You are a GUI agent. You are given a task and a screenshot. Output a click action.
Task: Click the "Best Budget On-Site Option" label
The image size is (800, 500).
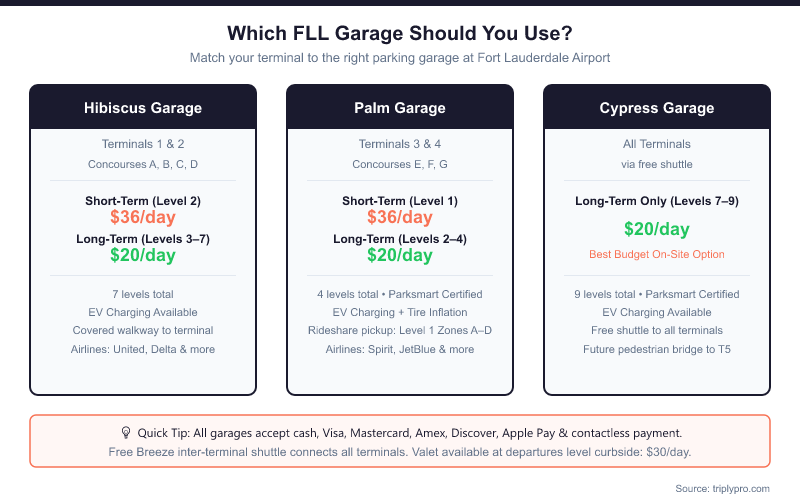coord(657,255)
